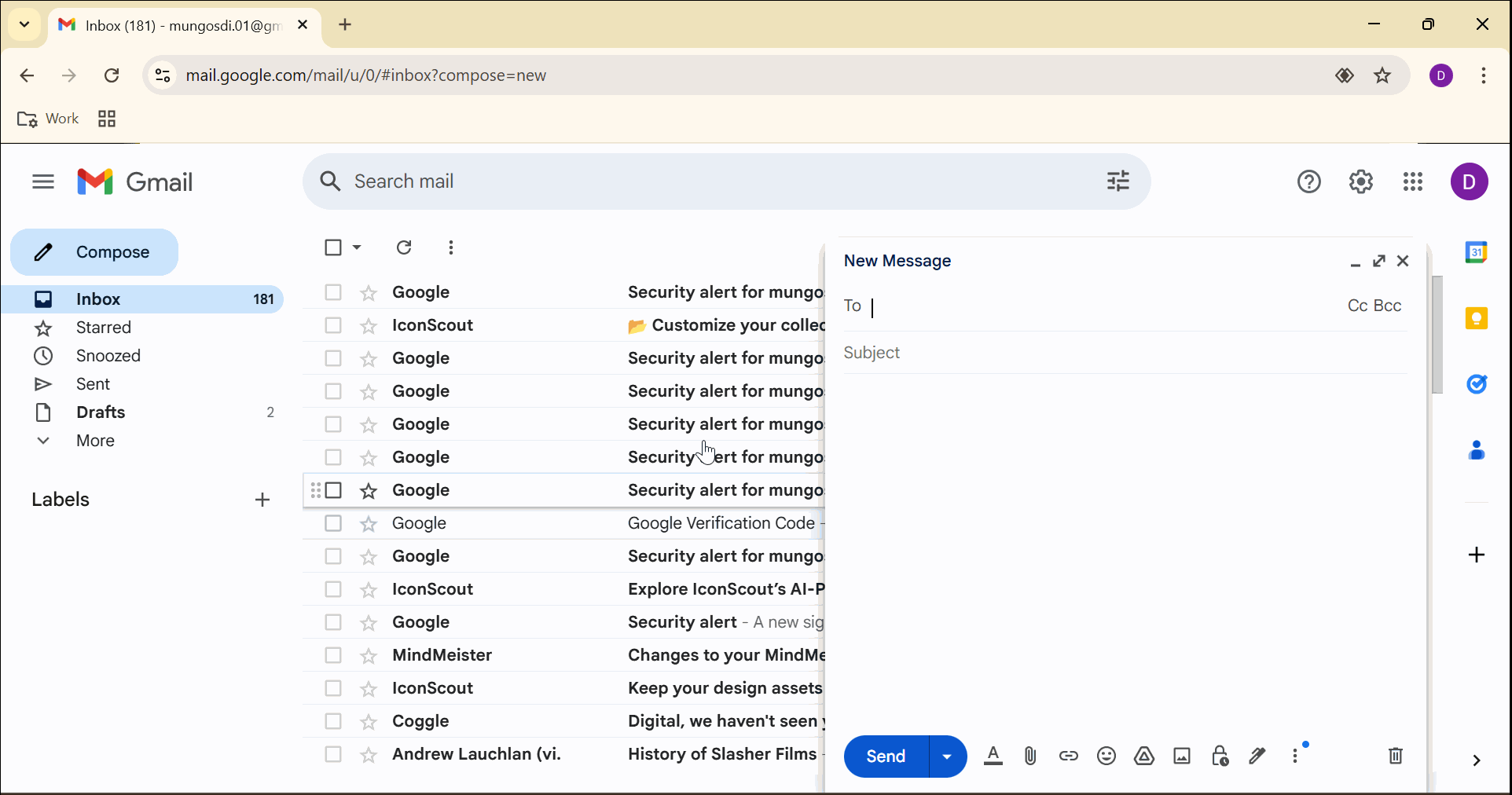Click the insert signature pen icon
The width and height of the screenshot is (1512, 795).
[x=1257, y=757]
